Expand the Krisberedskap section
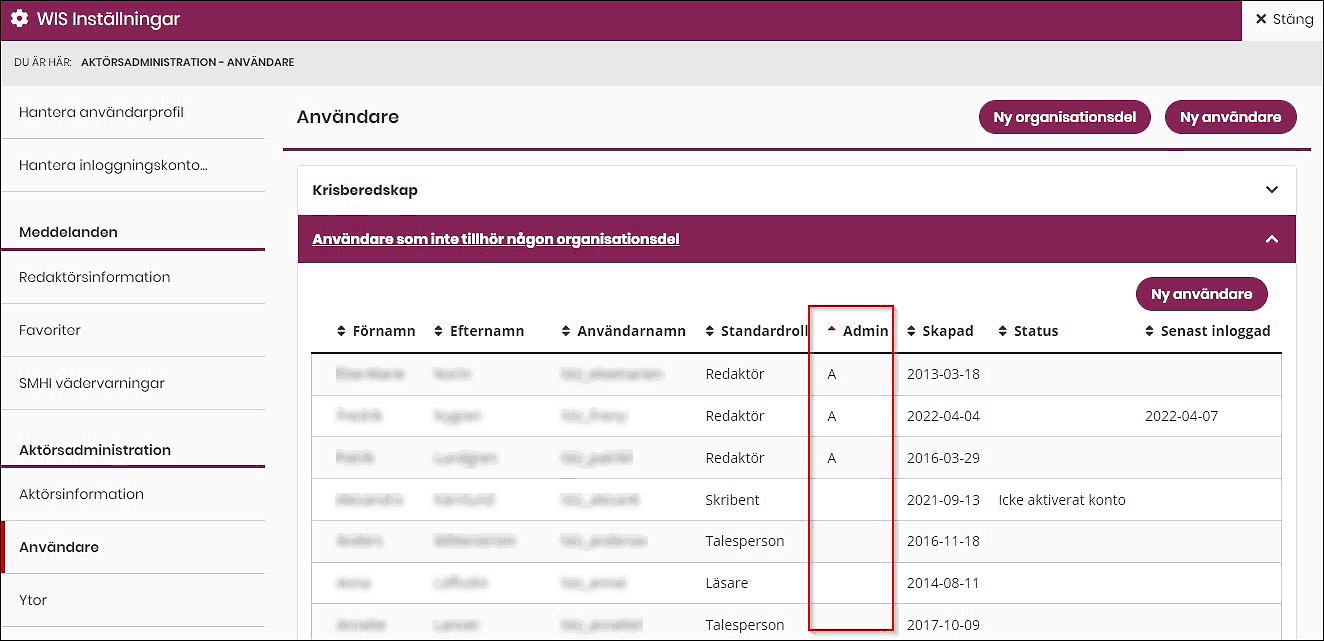Image resolution: width=1324 pixels, height=641 pixels. pyautogui.click(x=1272, y=189)
